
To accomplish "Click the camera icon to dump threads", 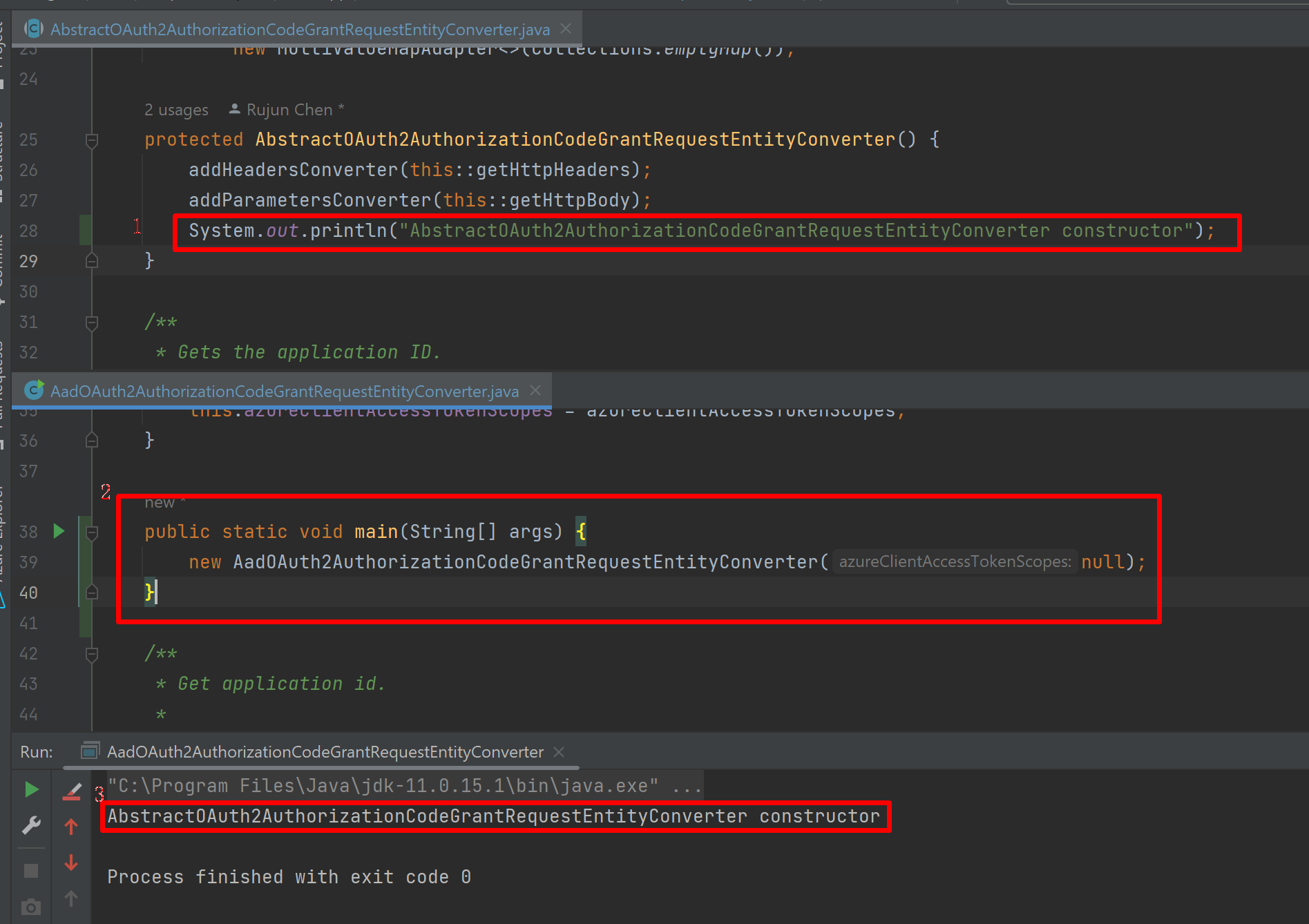I will (31, 907).
